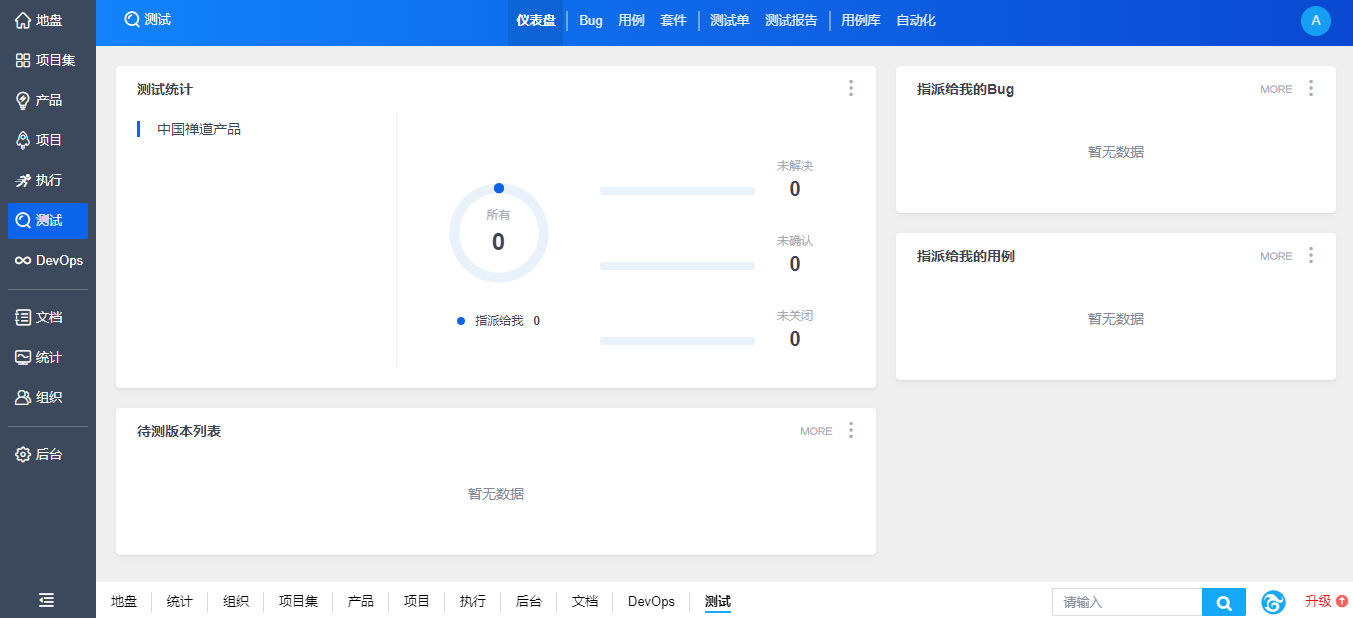
Task: Open 测试统计 panel three-dot menu
Action: coord(851,89)
